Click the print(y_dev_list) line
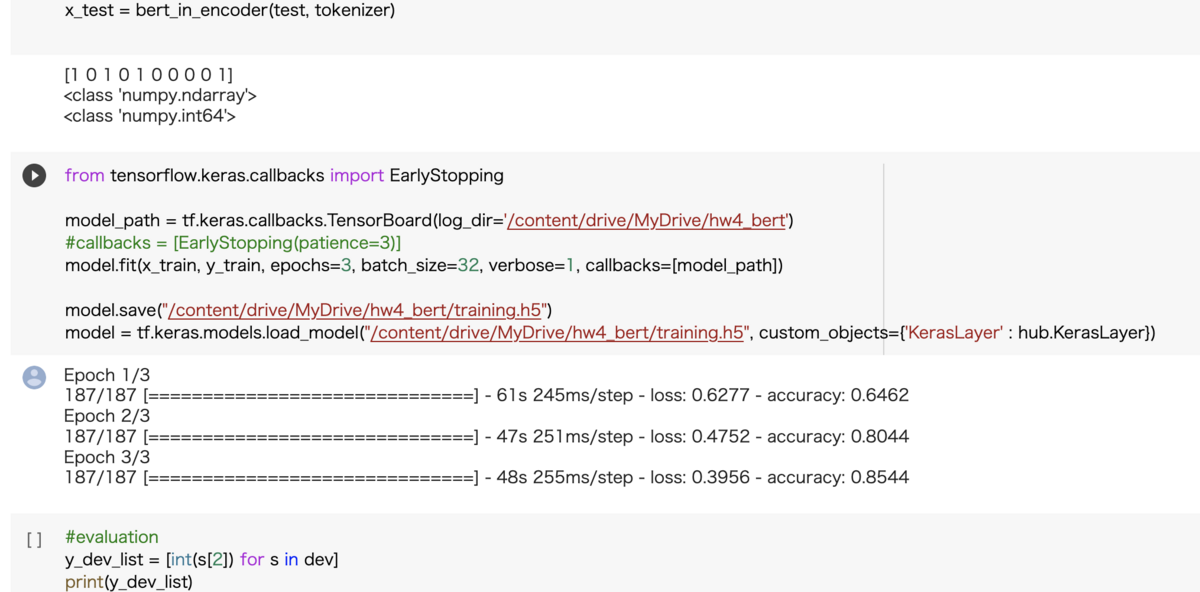Screen dimensions: 1200x592 [129, 582]
